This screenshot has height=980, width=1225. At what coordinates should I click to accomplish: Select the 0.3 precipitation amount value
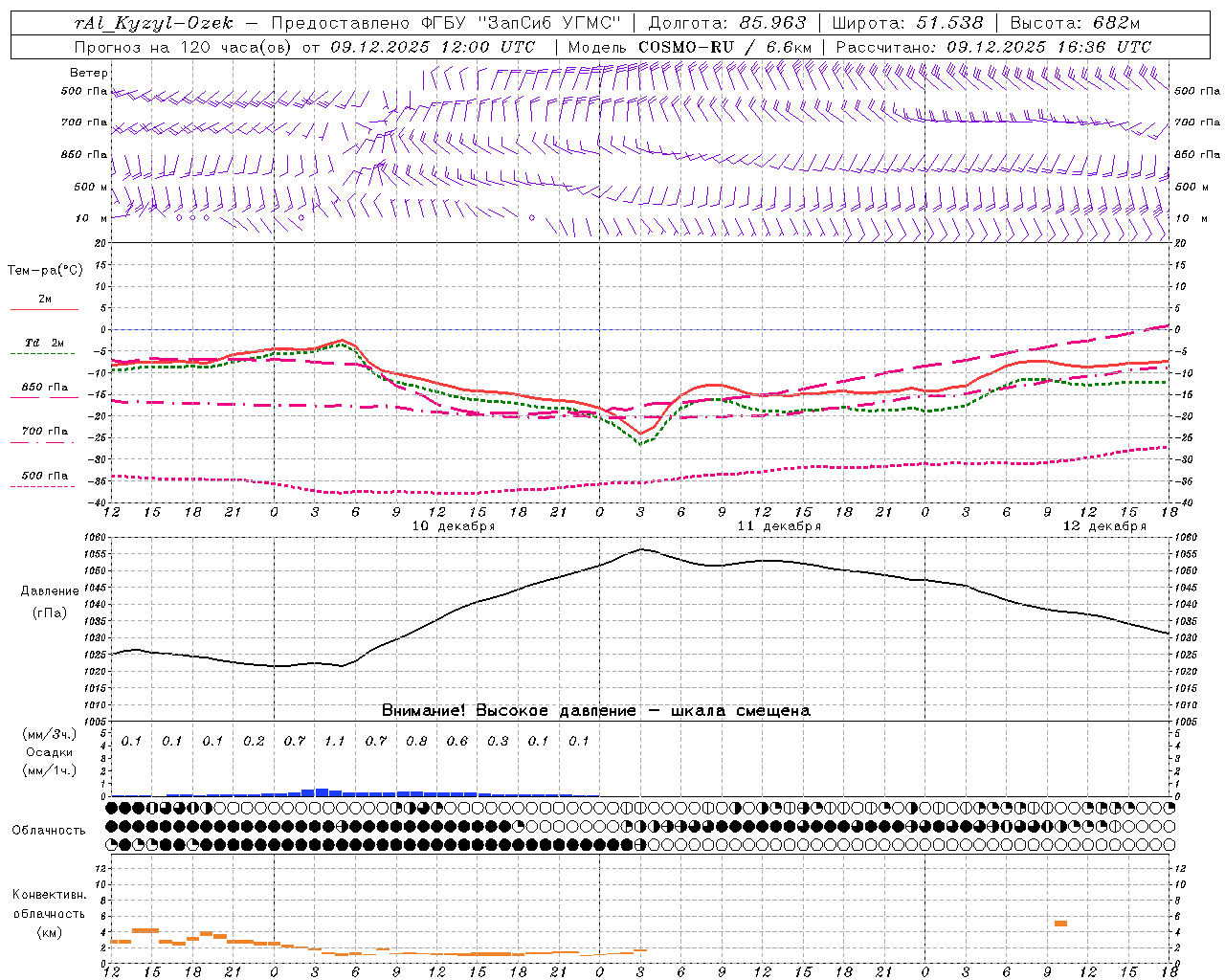[x=498, y=741]
